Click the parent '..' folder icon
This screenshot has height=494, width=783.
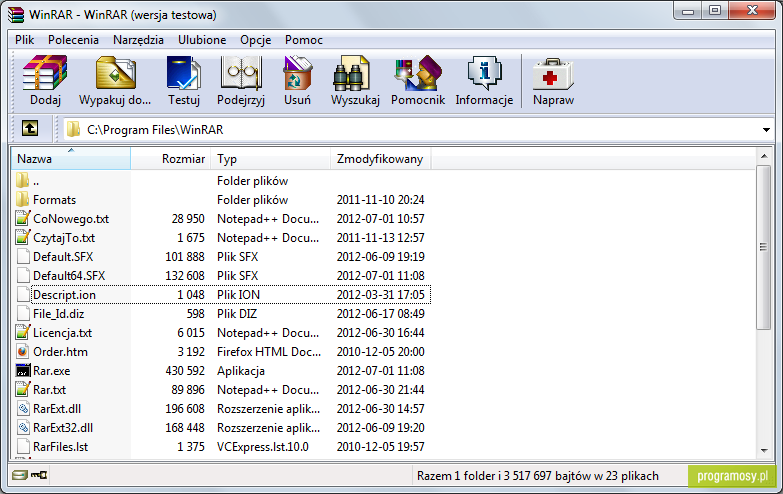click(22, 180)
